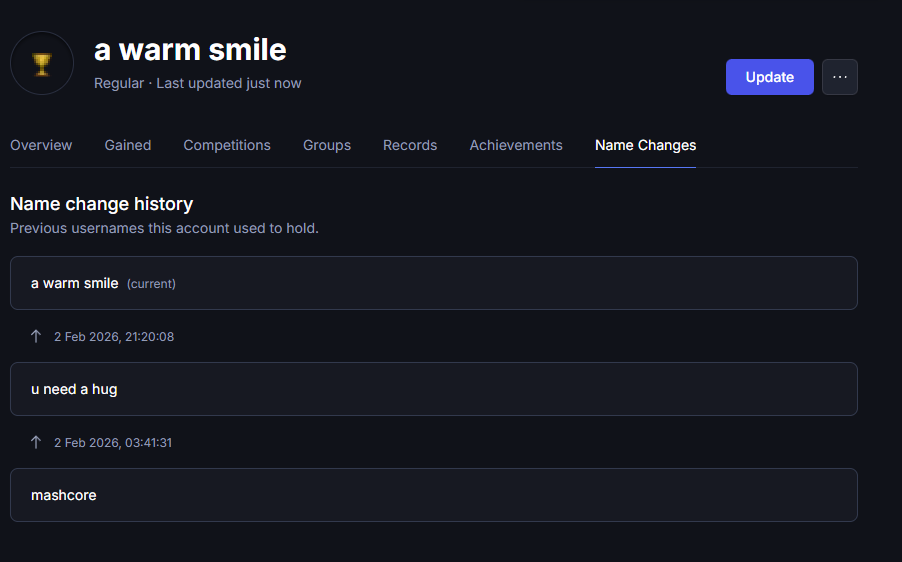Select the Groups tab

point(327,146)
